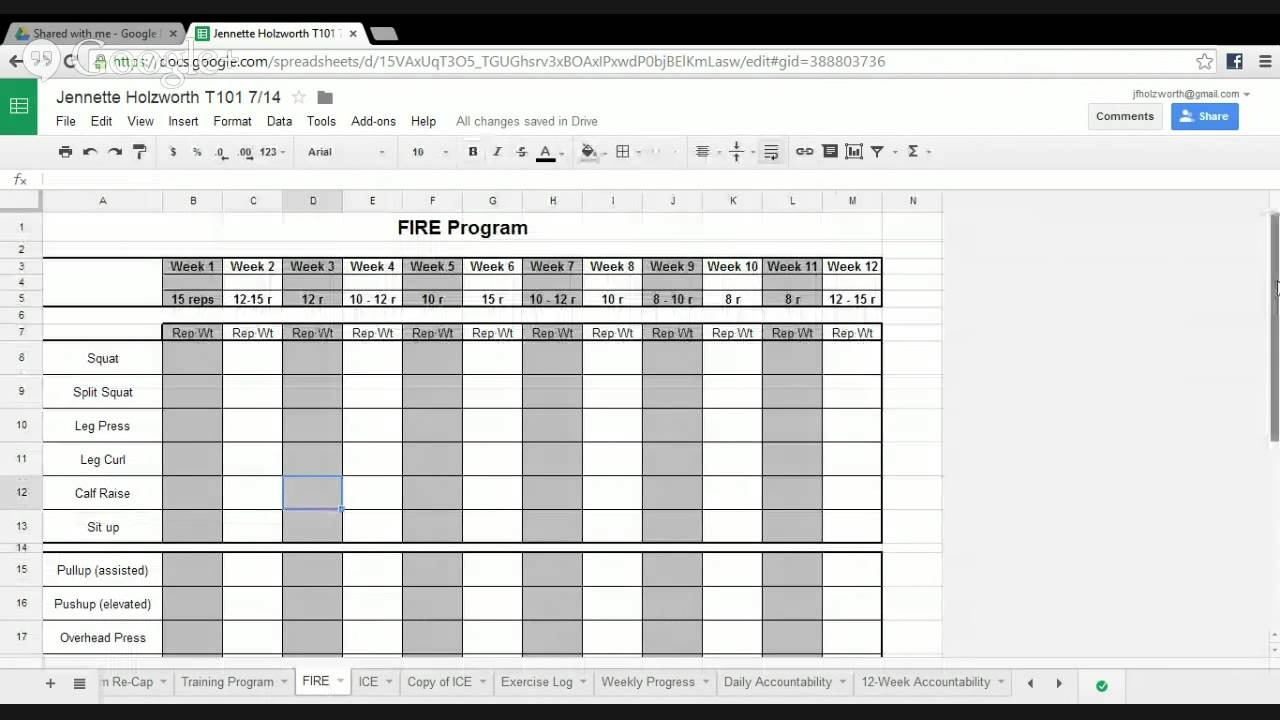This screenshot has width=1280, height=720.
Task: Bookmark page with star in address bar
Action: [1204, 61]
